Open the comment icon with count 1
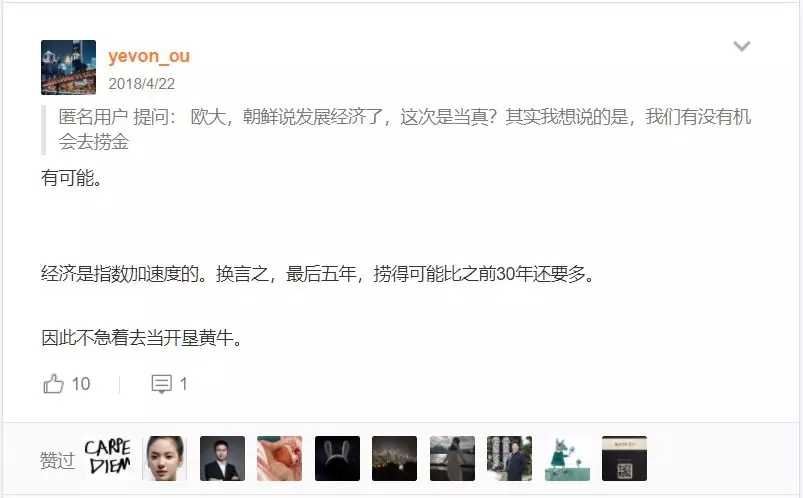803x498 pixels. tap(161, 384)
